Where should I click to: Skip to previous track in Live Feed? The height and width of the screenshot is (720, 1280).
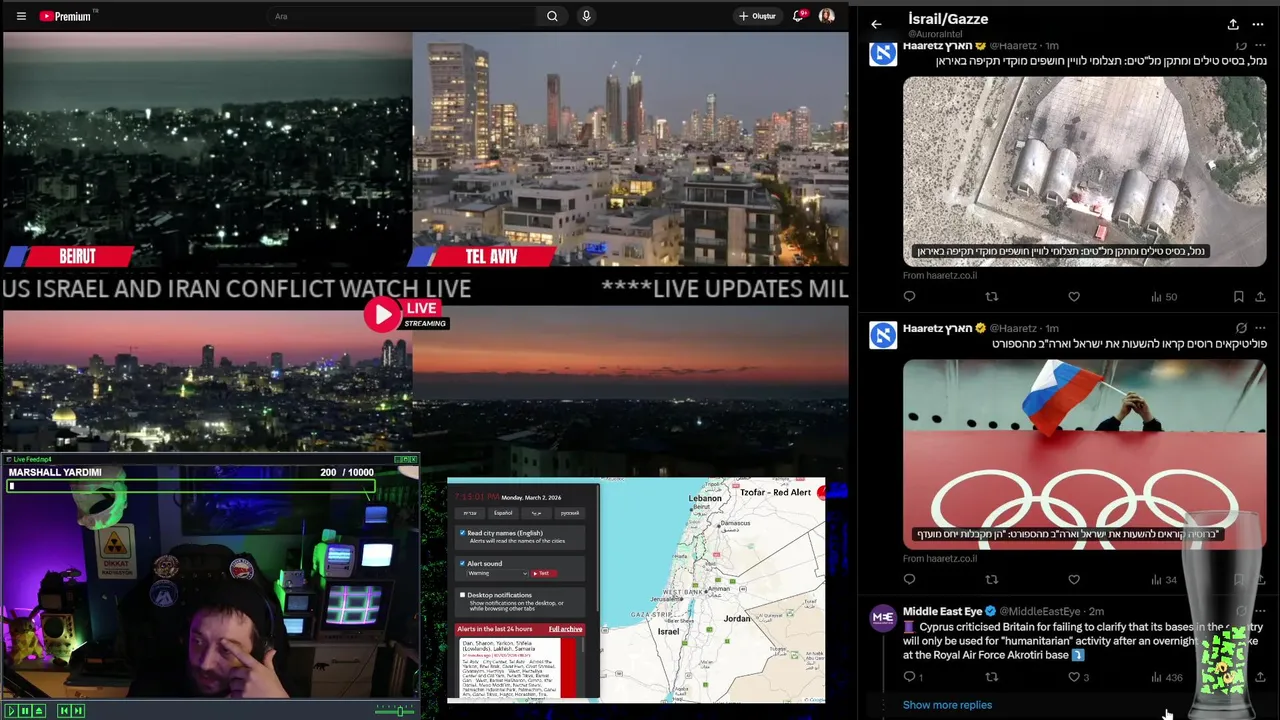[64, 711]
